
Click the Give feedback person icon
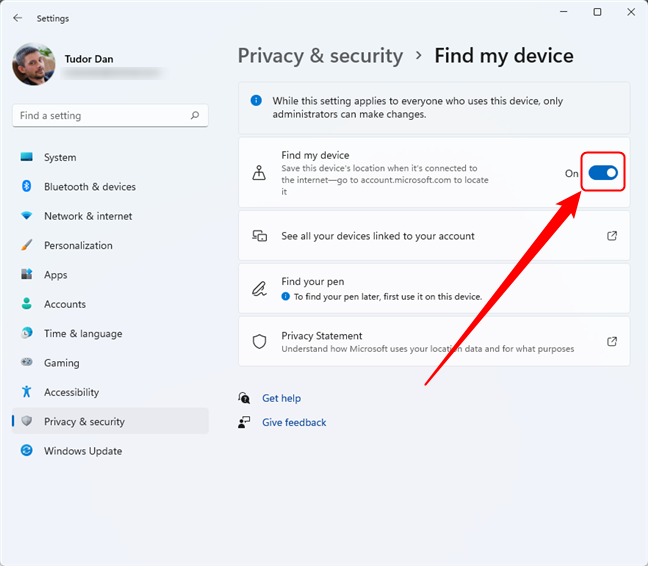tap(244, 422)
